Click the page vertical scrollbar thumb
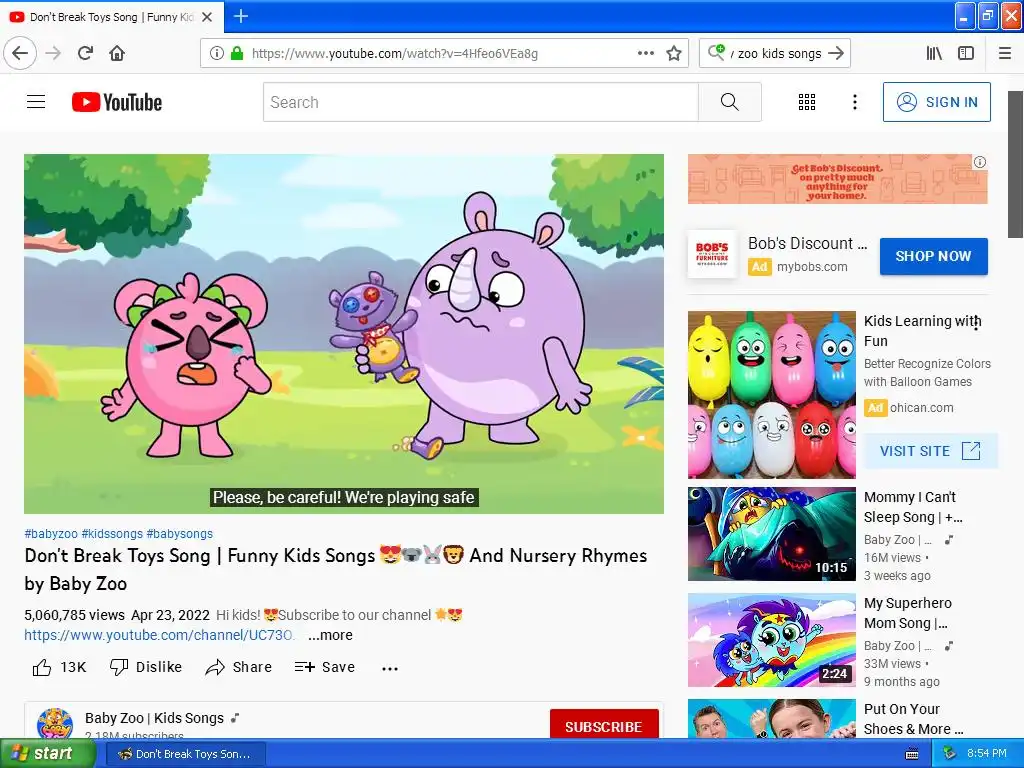1024x768 pixels. tap(1015, 165)
